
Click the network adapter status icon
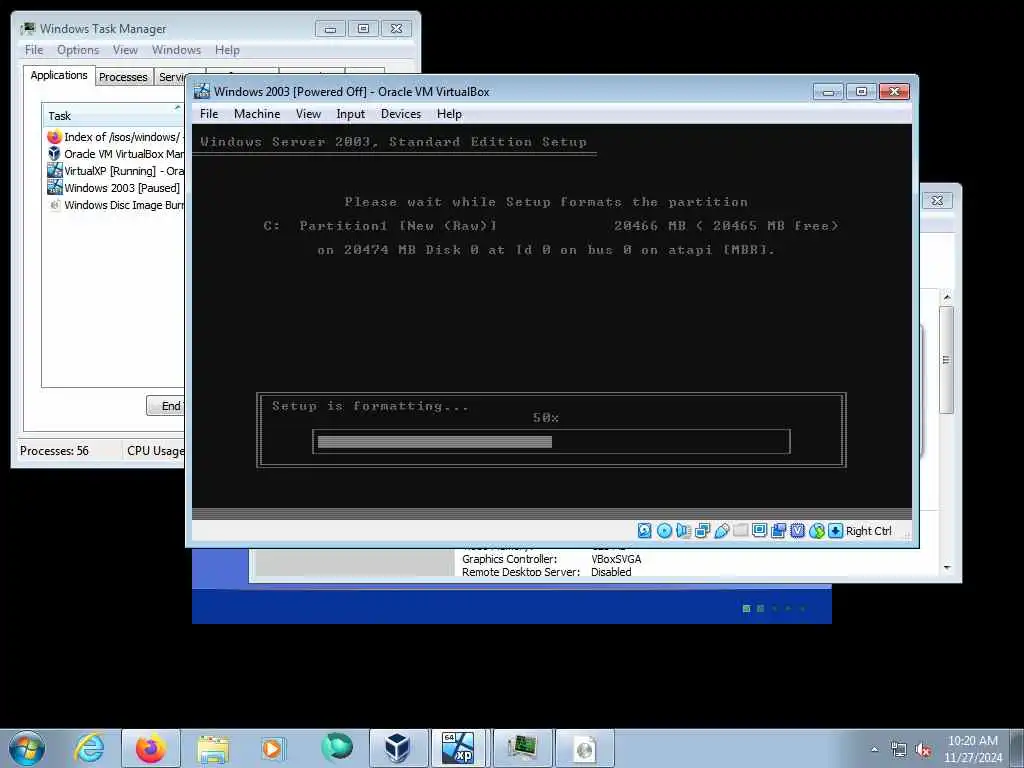702,531
